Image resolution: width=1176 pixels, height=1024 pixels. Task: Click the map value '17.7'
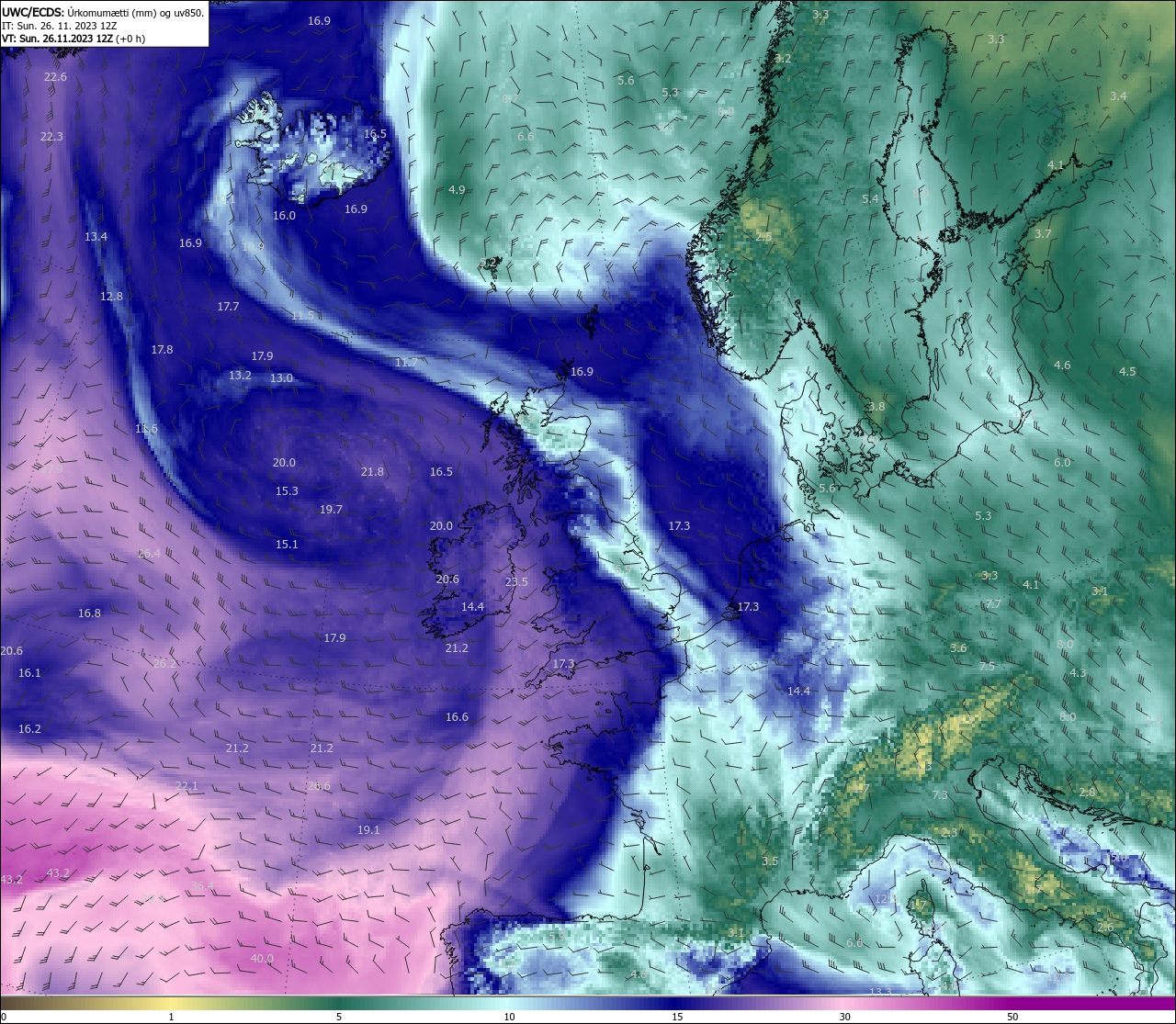(228, 307)
